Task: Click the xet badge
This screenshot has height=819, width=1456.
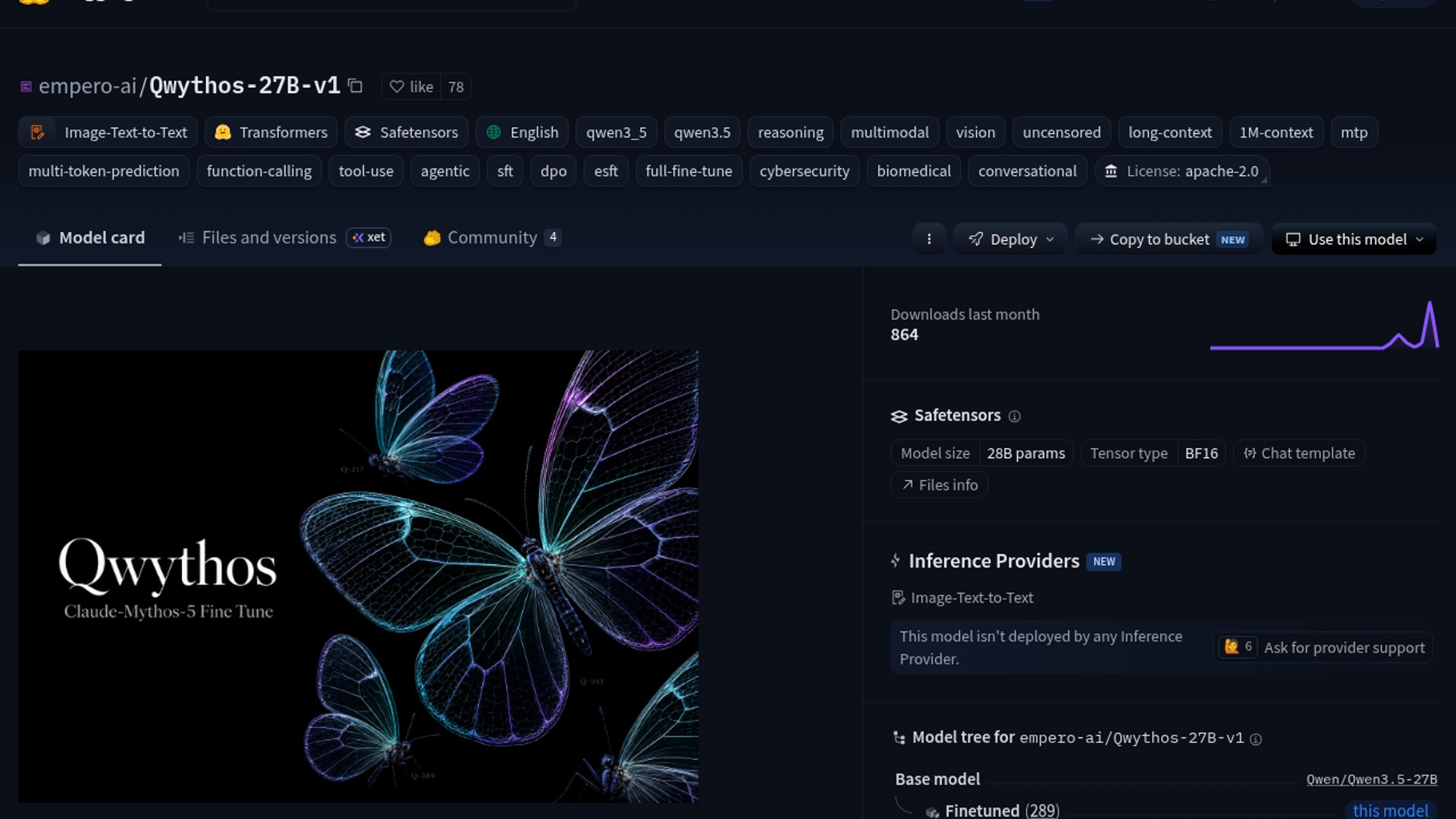Action: click(x=369, y=237)
